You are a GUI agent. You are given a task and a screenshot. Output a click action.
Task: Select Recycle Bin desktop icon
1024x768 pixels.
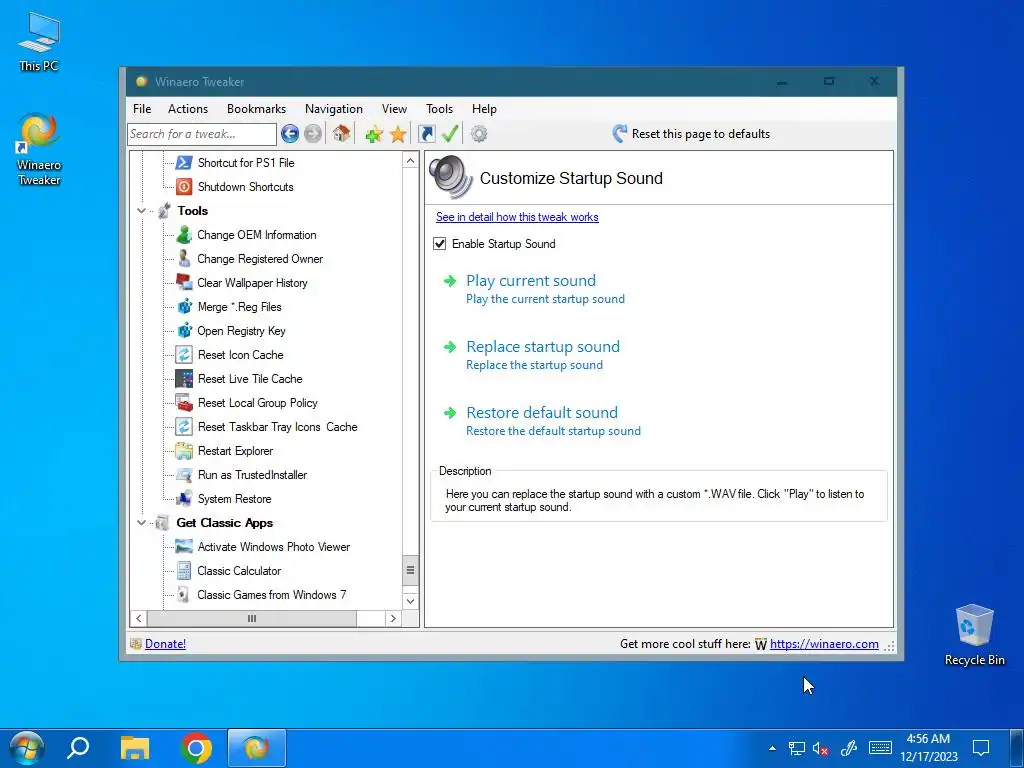[x=974, y=635]
